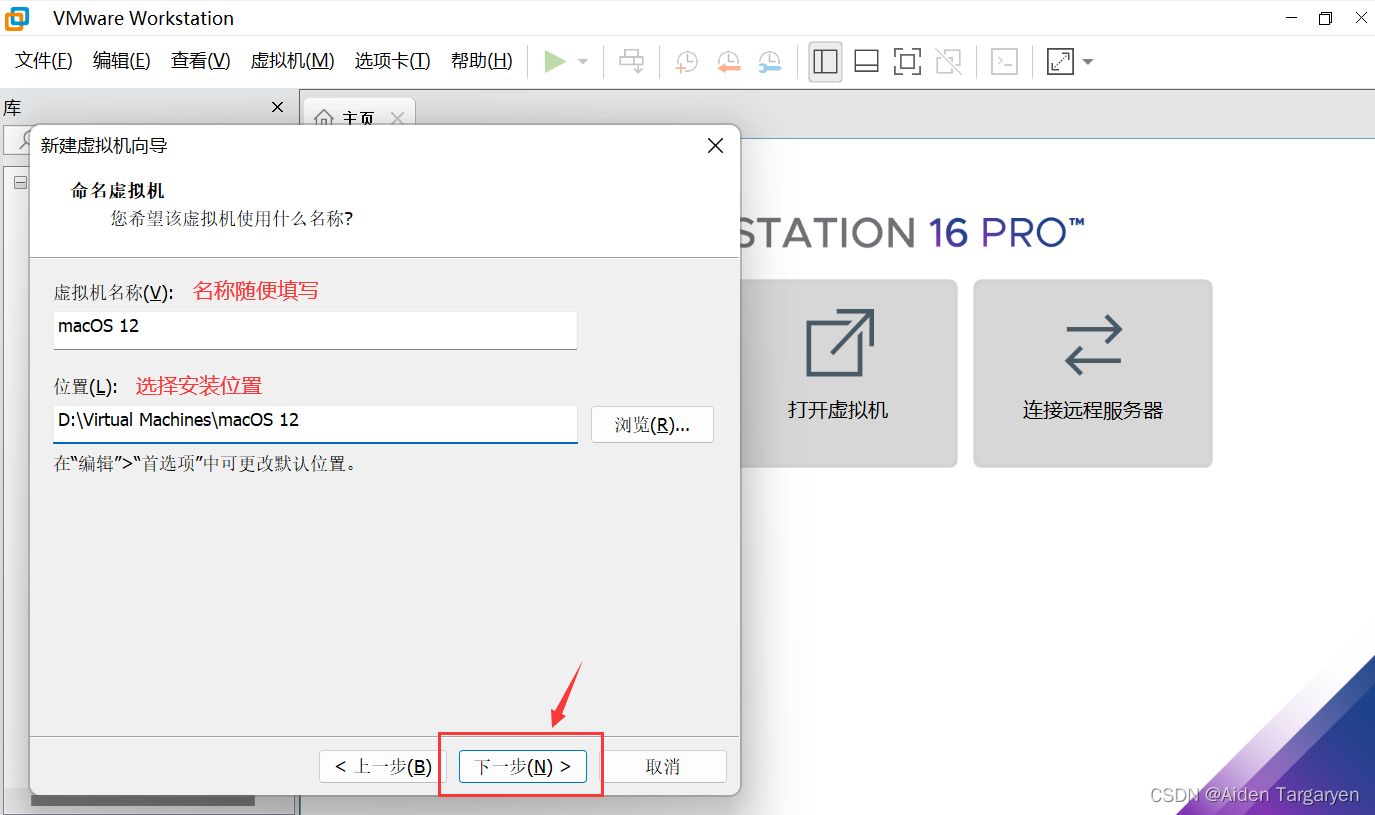The height and width of the screenshot is (815, 1375).
Task: Click the 库 panel title label
Action: coord(12,107)
